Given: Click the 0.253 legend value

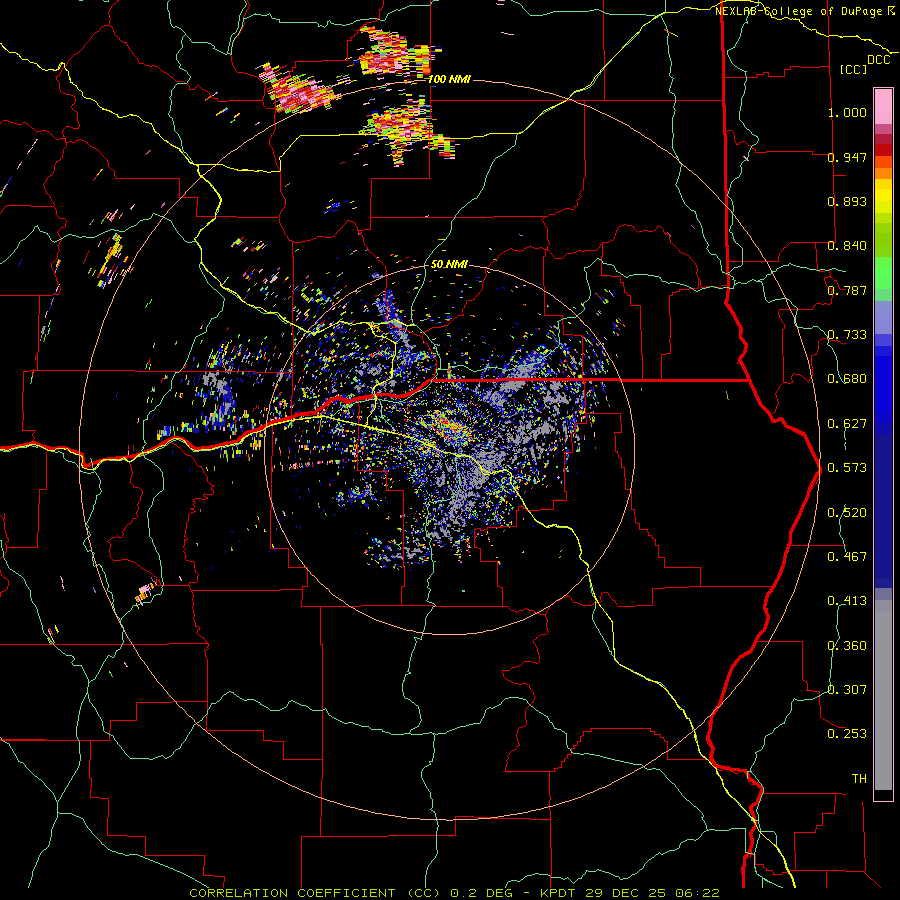Looking at the screenshot, I should pyautogui.click(x=847, y=734).
